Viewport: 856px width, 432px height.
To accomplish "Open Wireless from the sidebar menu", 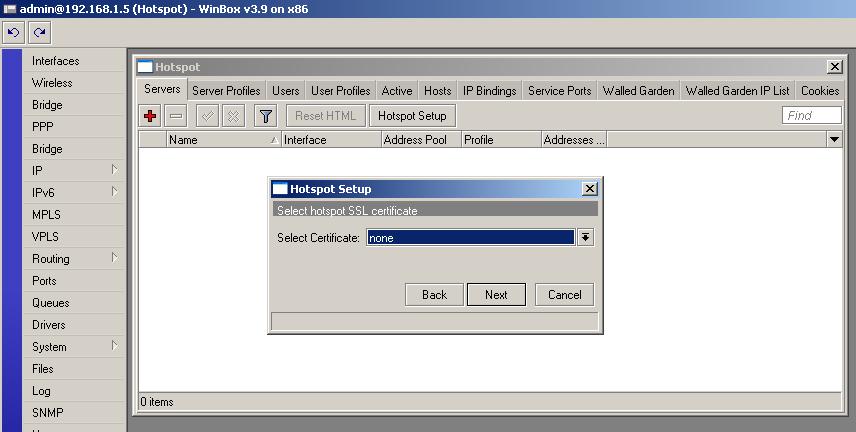I will [52, 82].
